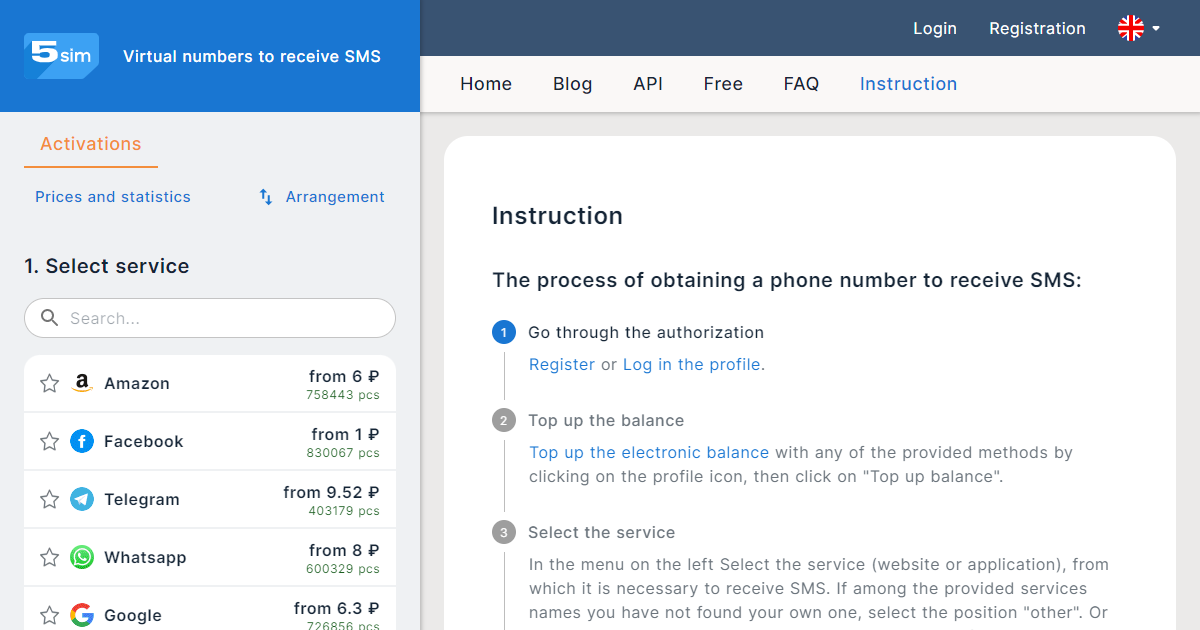Expand the language dropdown arrow
Screen dimensions: 1200x630
(x=1156, y=28)
